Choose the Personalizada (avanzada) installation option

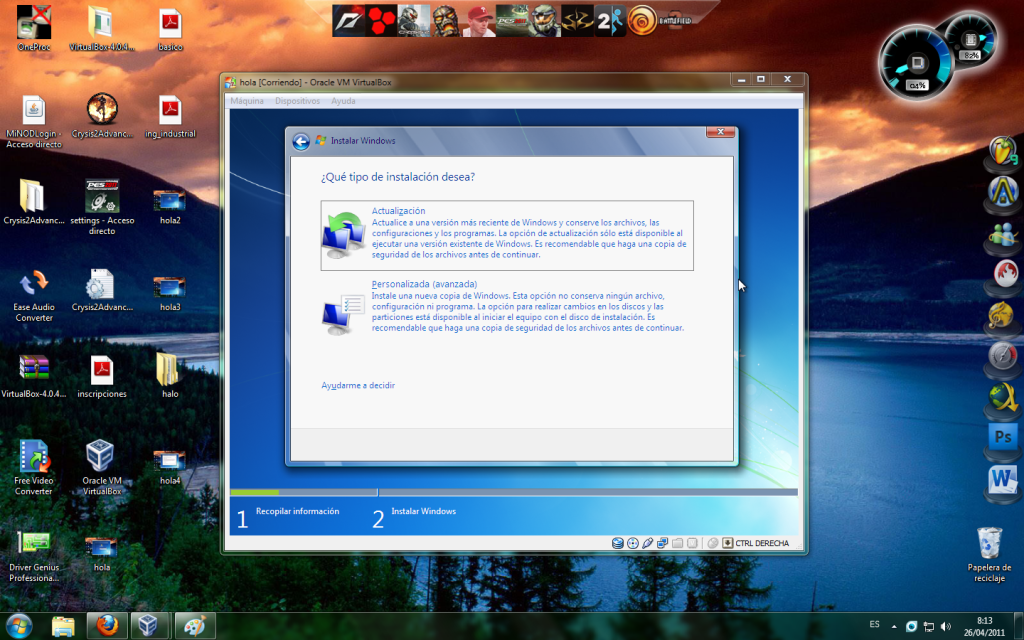[x=507, y=307]
